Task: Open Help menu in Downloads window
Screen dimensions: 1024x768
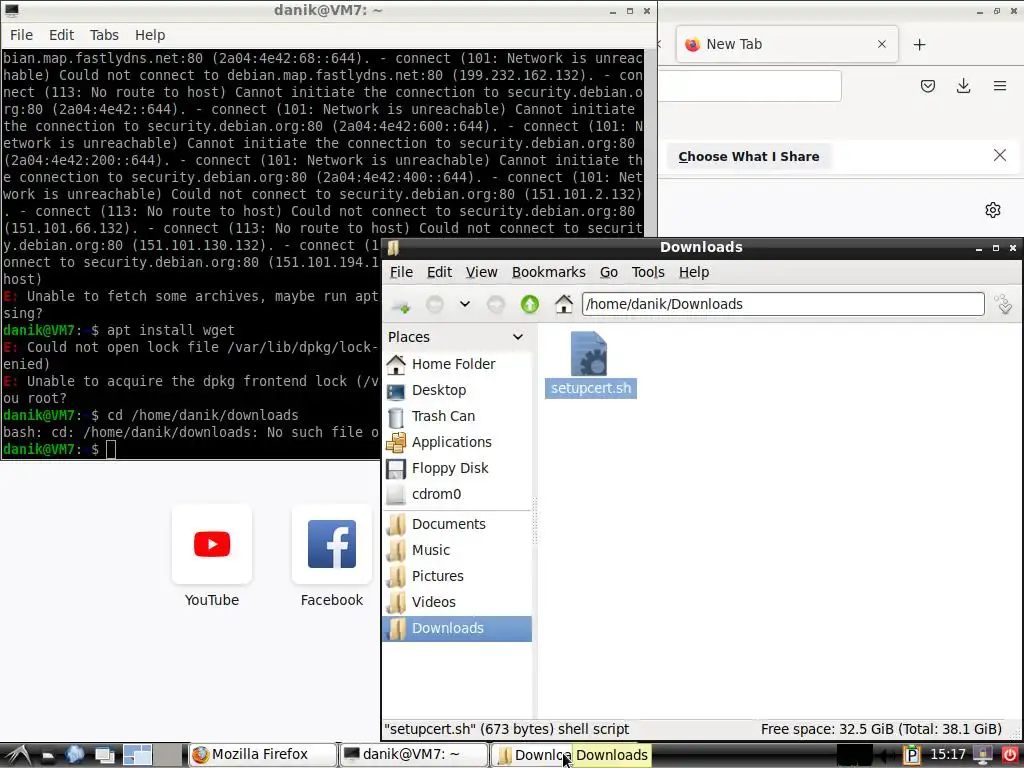Action: point(694,272)
